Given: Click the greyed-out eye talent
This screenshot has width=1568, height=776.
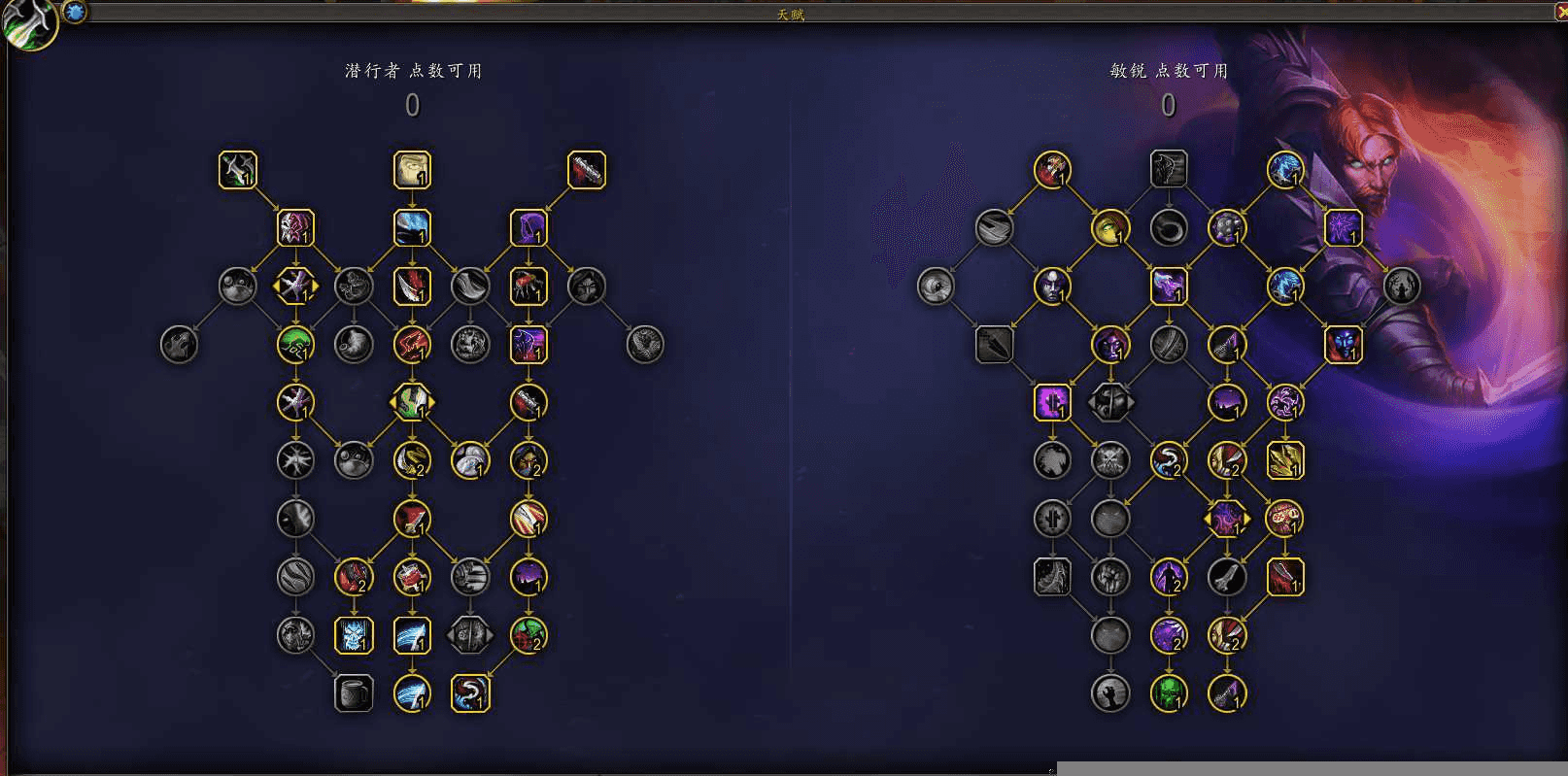Looking at the screenshot, I should (x=936, y=287).
